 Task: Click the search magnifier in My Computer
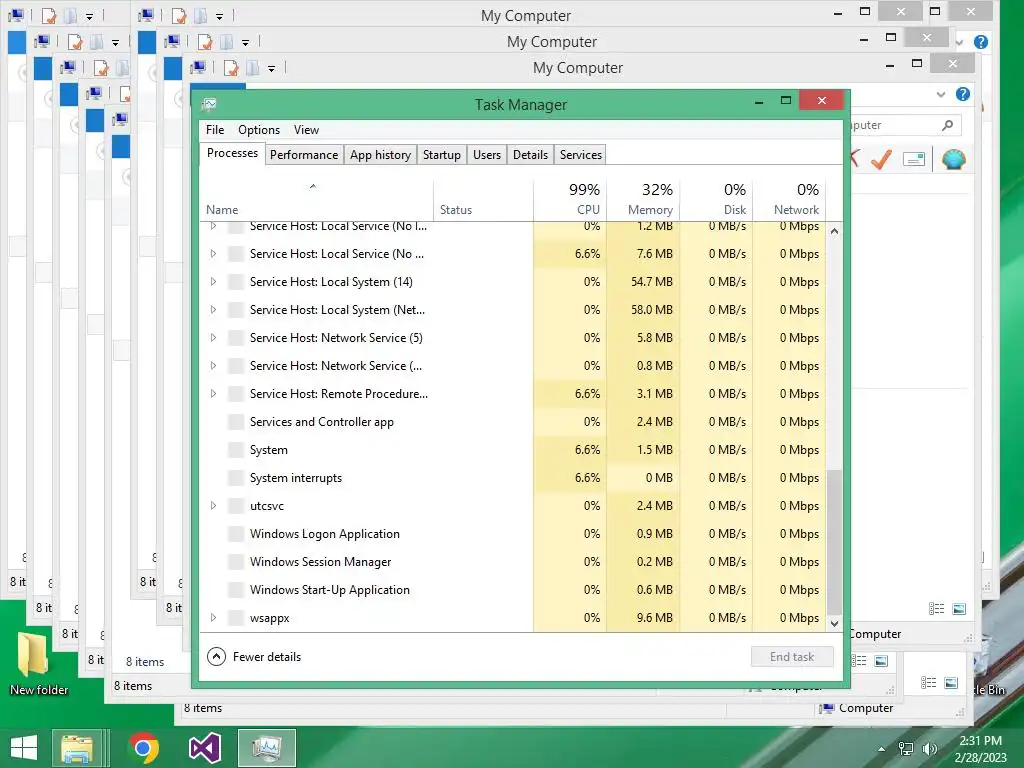point(948,124)
